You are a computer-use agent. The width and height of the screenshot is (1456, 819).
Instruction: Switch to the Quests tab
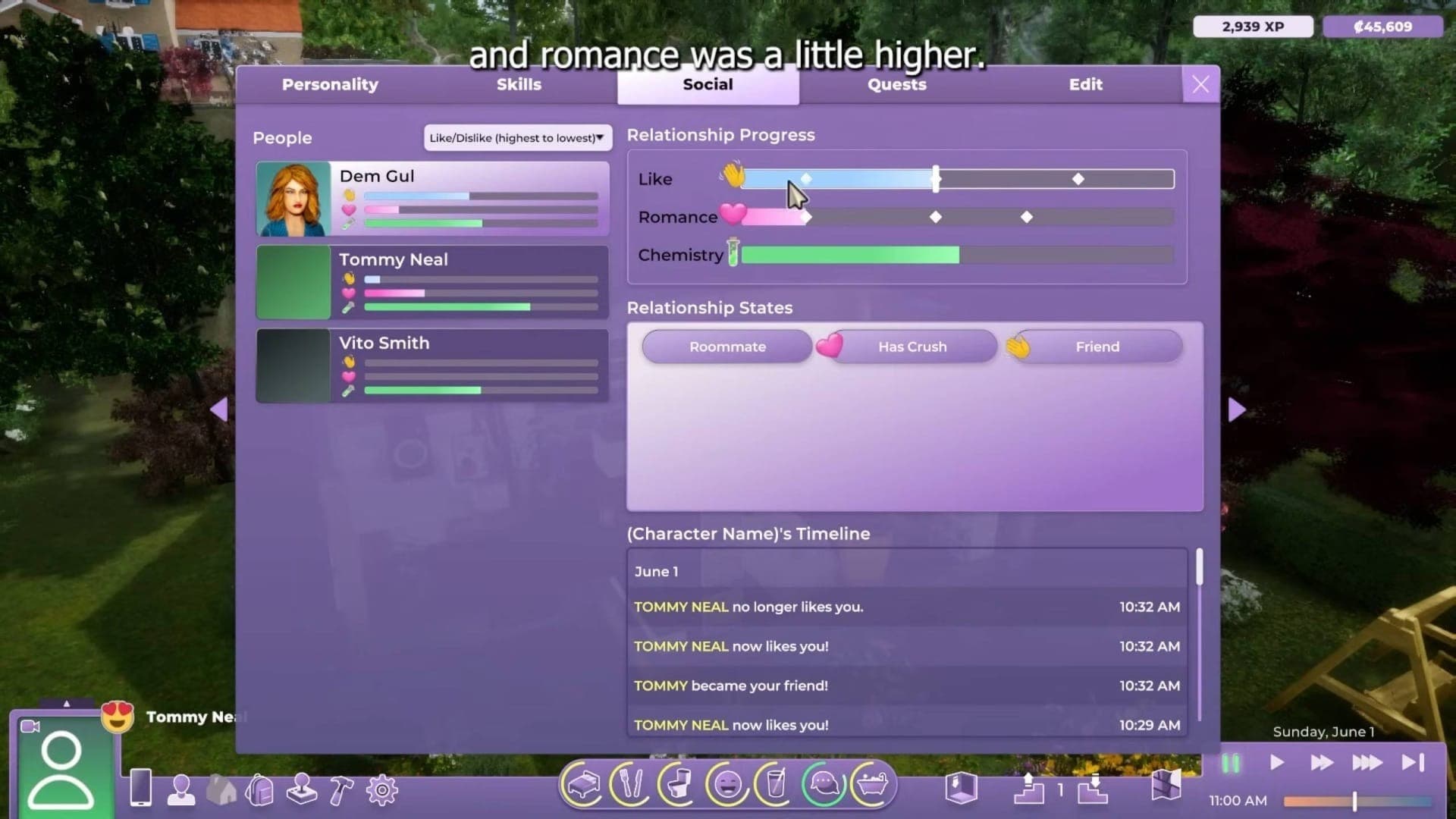(x=896, y=85)
